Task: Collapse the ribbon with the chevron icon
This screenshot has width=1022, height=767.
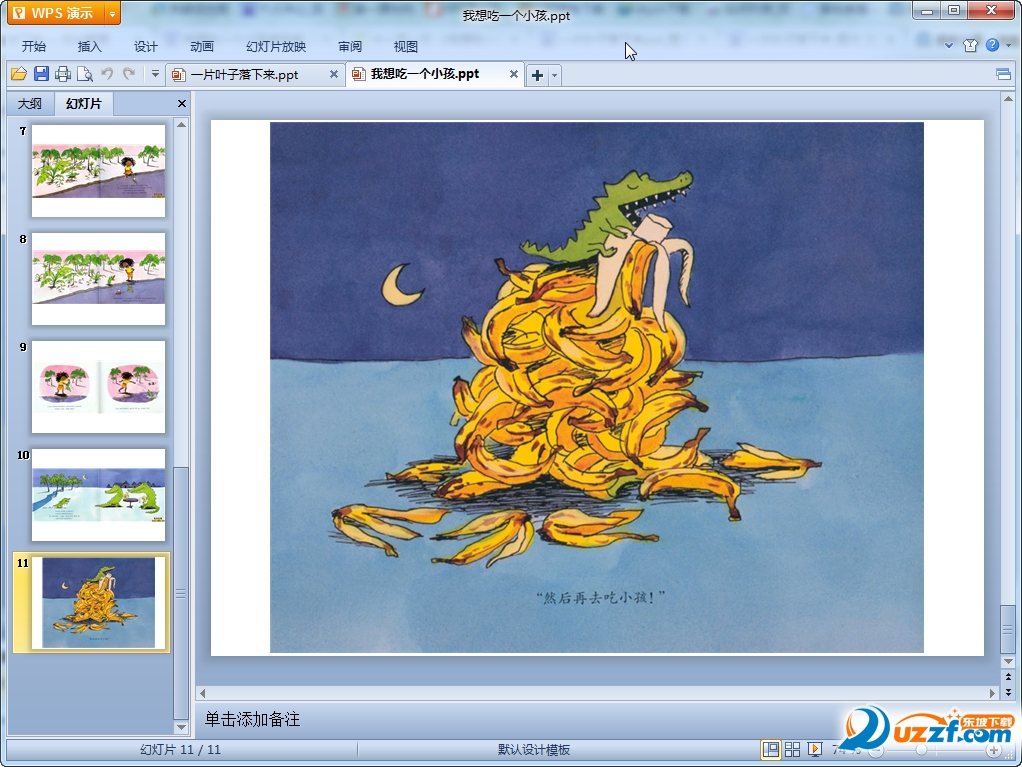Action: (949, 46)
